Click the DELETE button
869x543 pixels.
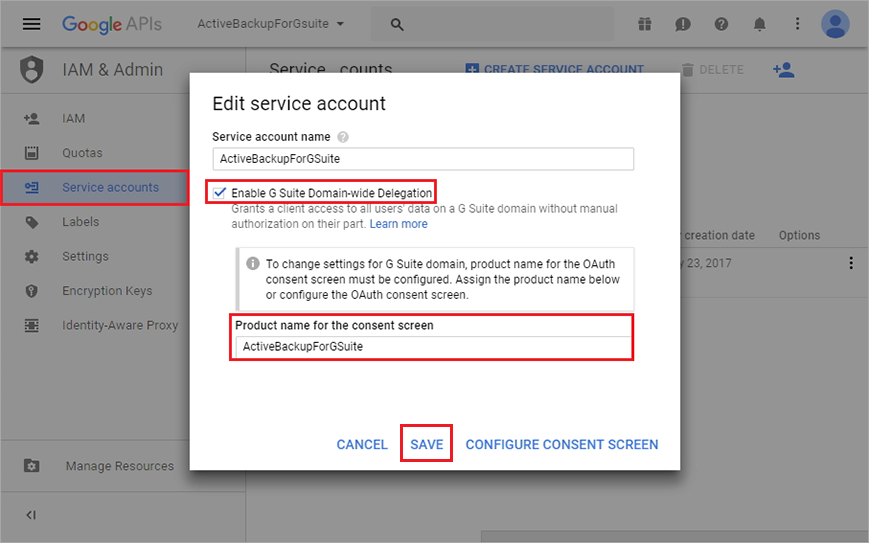click(713, 70)
